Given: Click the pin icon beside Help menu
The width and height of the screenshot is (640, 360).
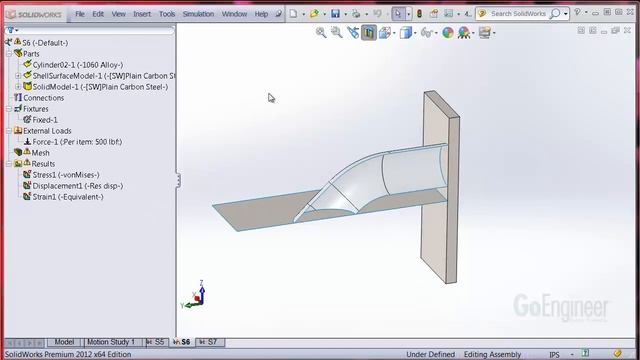Looking at the screenshot, I should [278, 14].
